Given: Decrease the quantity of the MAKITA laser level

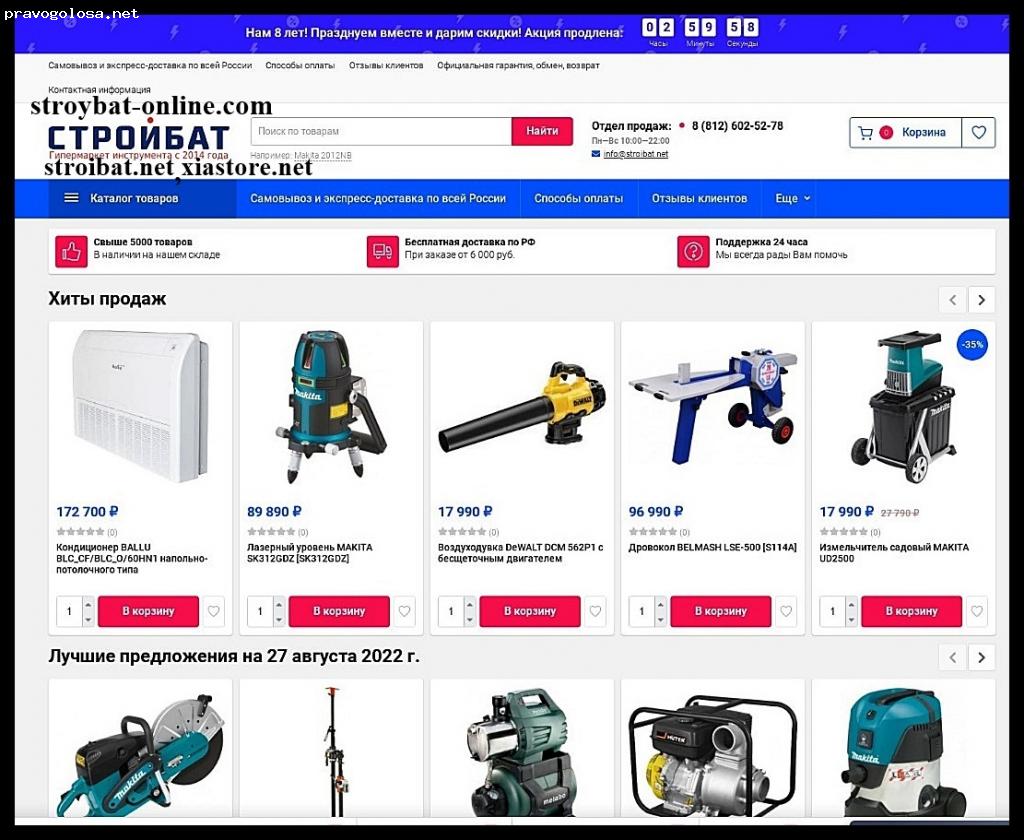Looking at the screenshot, I should click(279, 619).
